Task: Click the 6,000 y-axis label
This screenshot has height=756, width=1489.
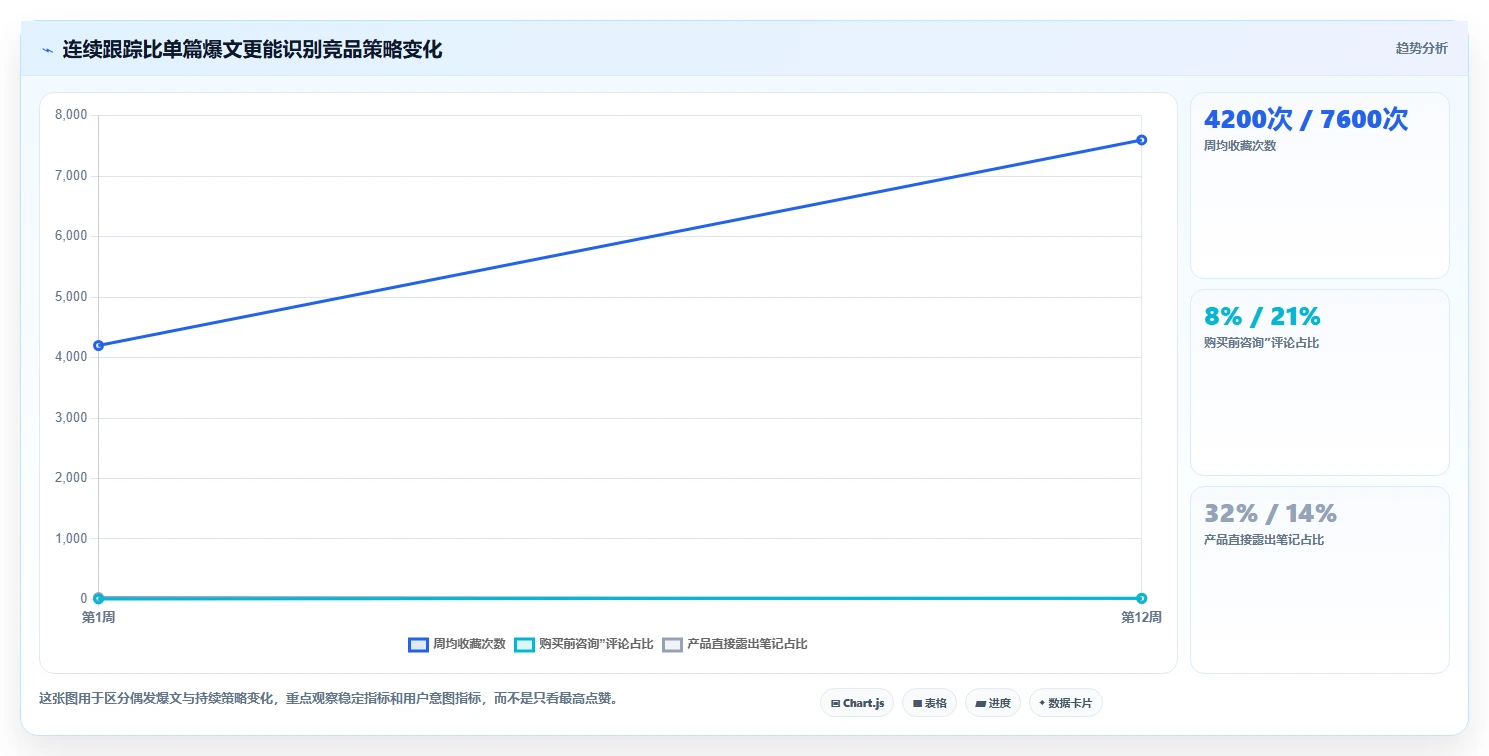Action: tap(71, 236)
